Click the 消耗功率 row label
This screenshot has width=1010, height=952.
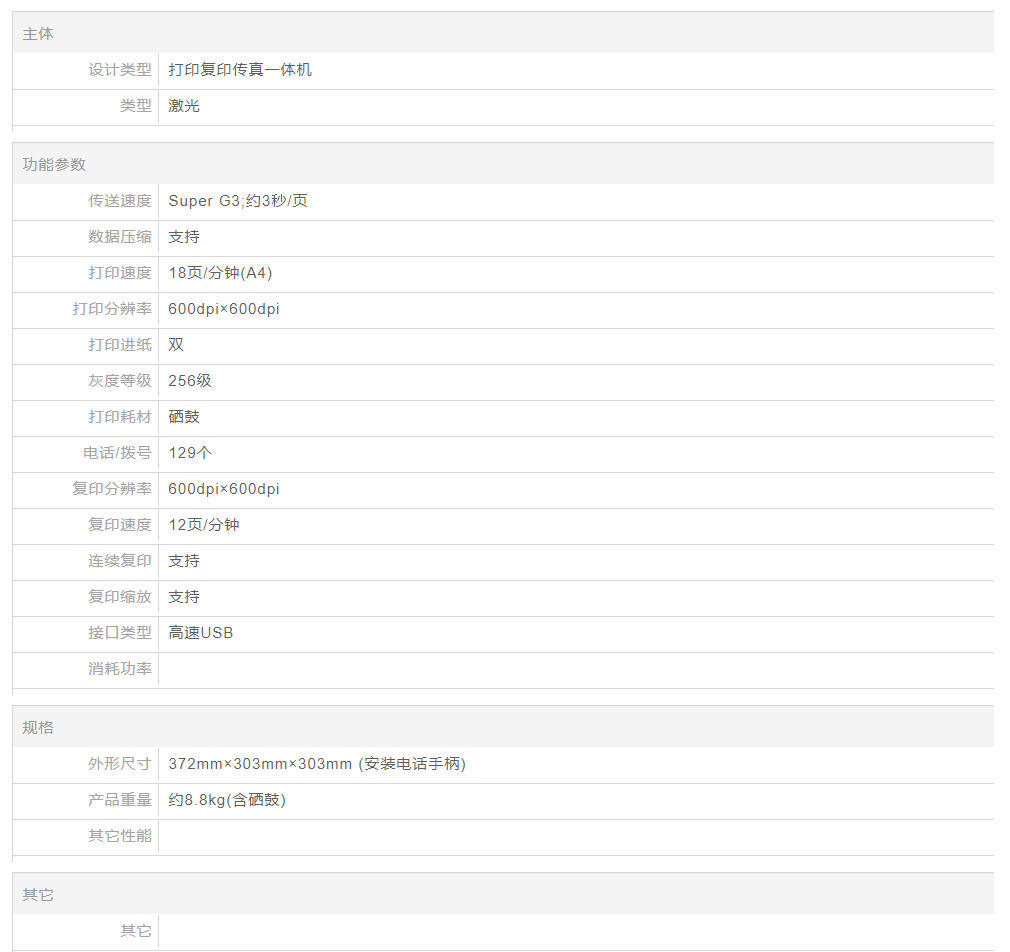(120, 669)
